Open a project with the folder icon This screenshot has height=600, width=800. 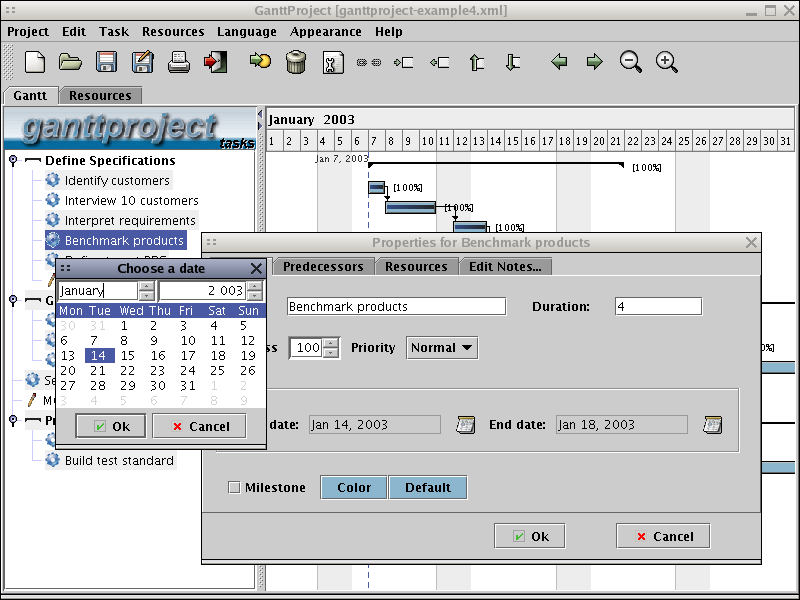70,62
